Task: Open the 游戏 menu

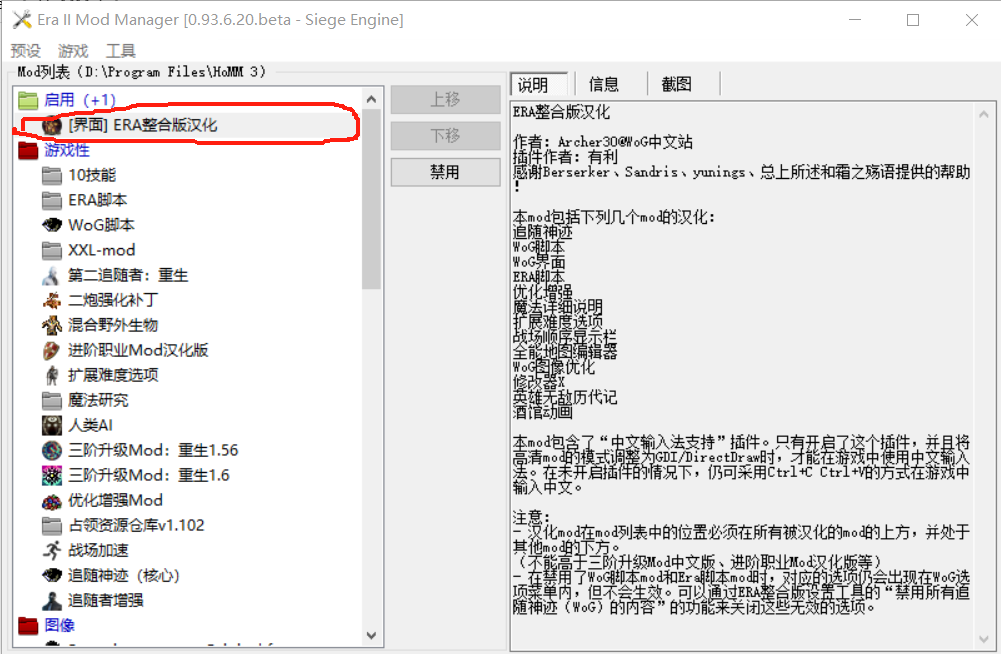Action: coord(73,50)
